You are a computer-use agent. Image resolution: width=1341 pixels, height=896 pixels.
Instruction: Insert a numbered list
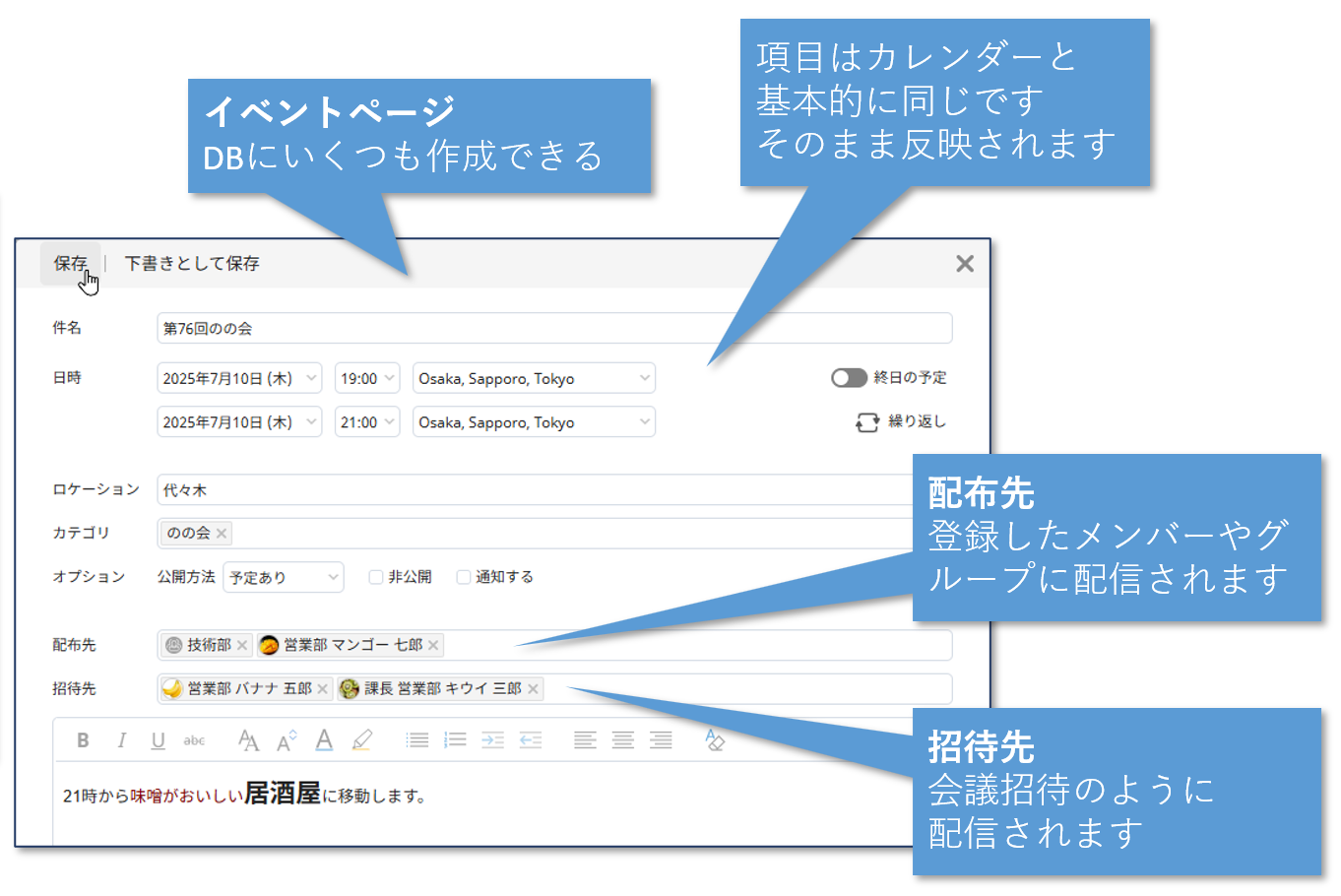(x=455, y=740)
